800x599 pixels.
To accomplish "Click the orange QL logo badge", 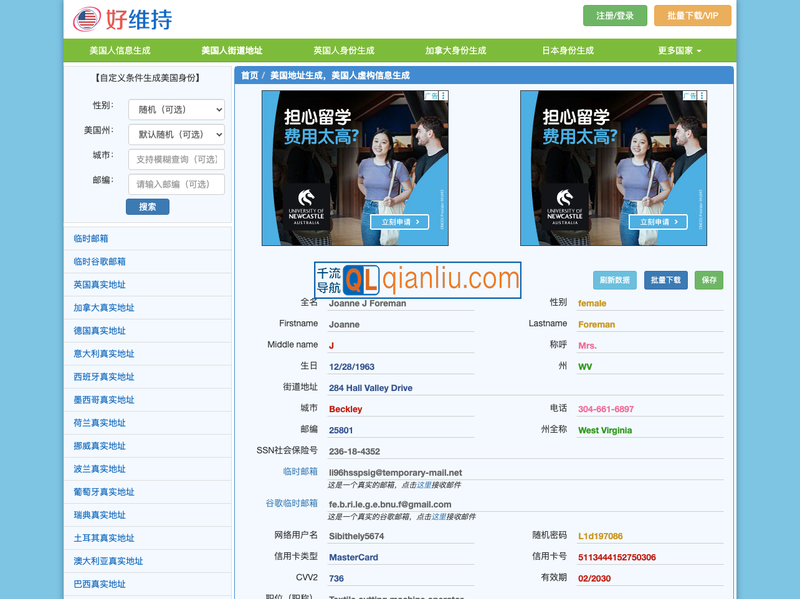I will pyautogui.click(x=362, y=279).
